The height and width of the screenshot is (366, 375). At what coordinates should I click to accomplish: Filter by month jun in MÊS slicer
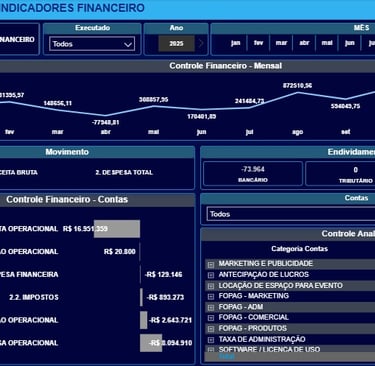click(349, 43)
